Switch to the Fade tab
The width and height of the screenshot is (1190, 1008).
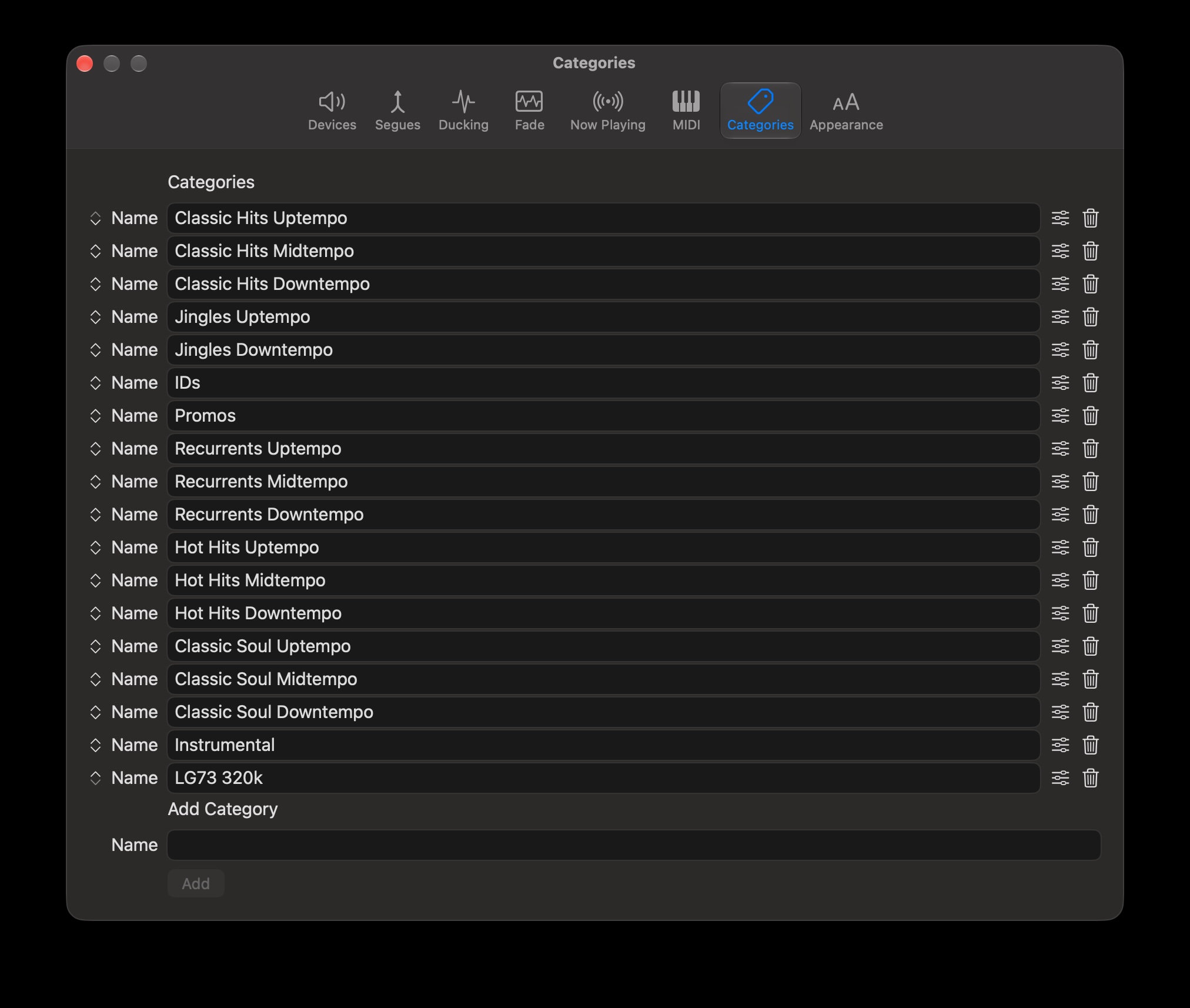point(529,111)
